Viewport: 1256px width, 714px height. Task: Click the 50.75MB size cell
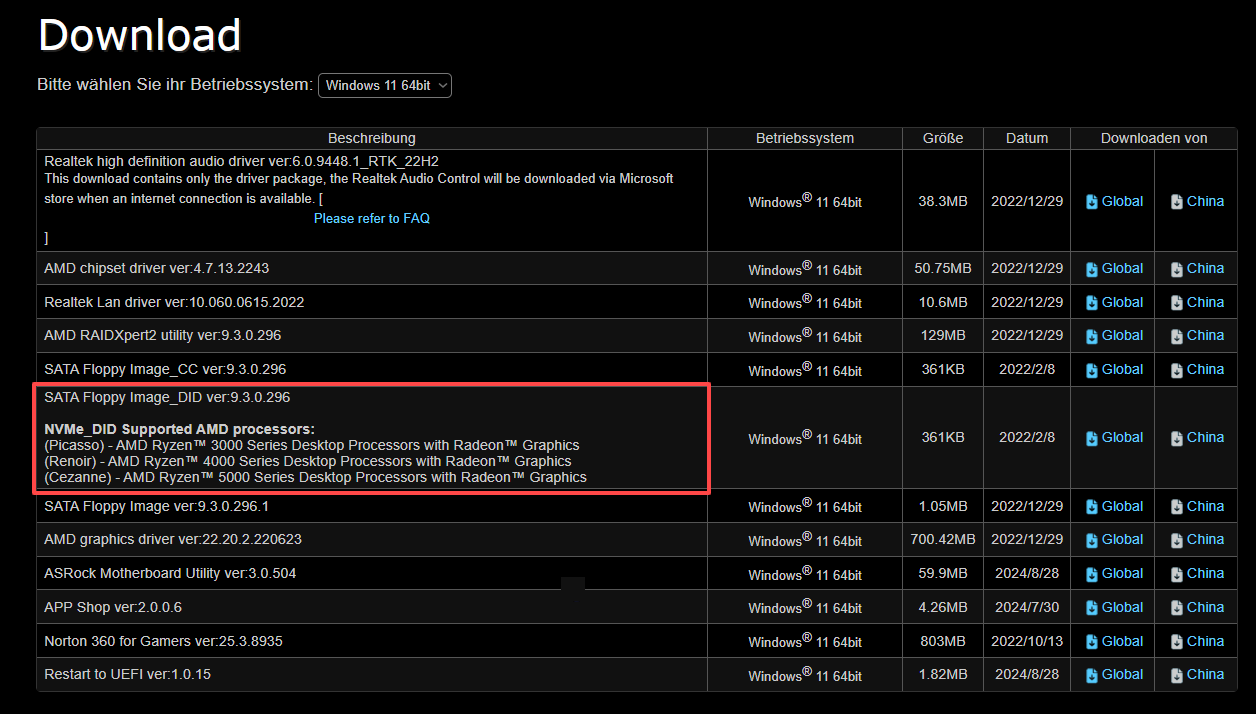[943, 268]
